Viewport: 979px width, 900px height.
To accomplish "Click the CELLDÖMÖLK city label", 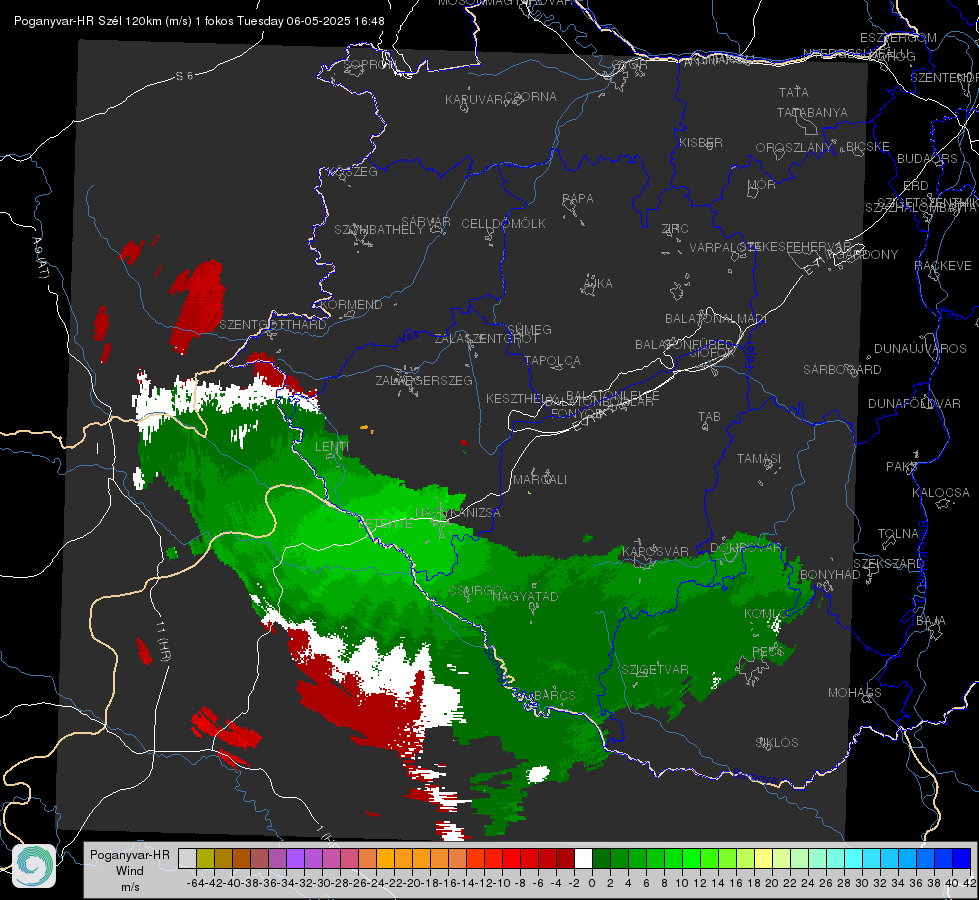I will point(503,224).
